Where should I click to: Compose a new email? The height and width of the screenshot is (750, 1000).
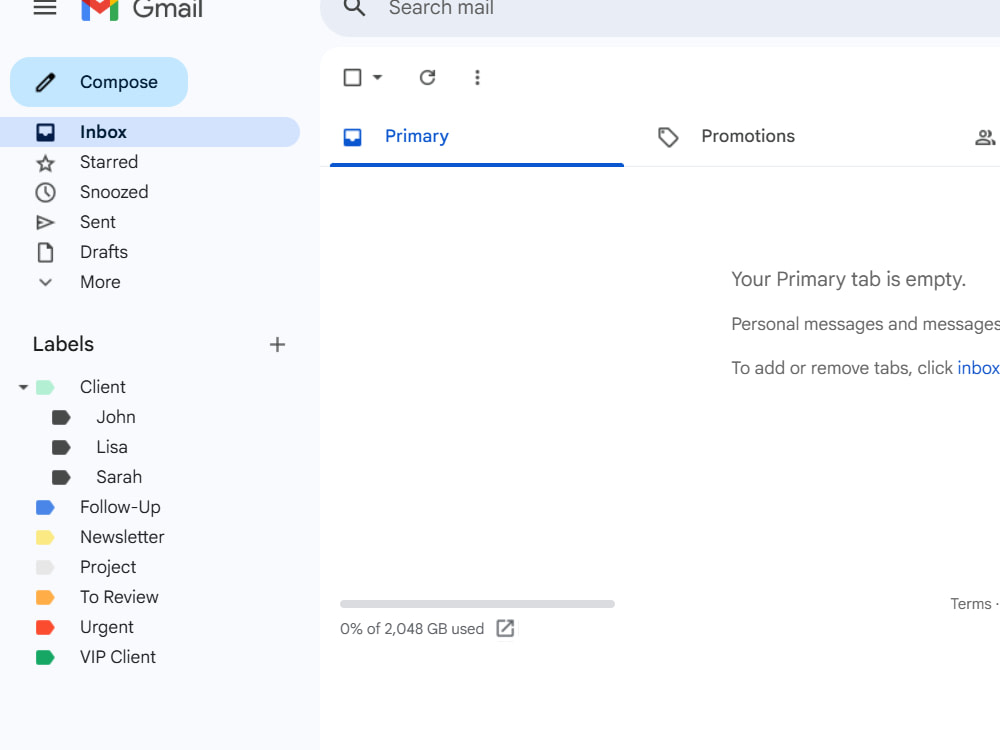[x=99, y=82]
